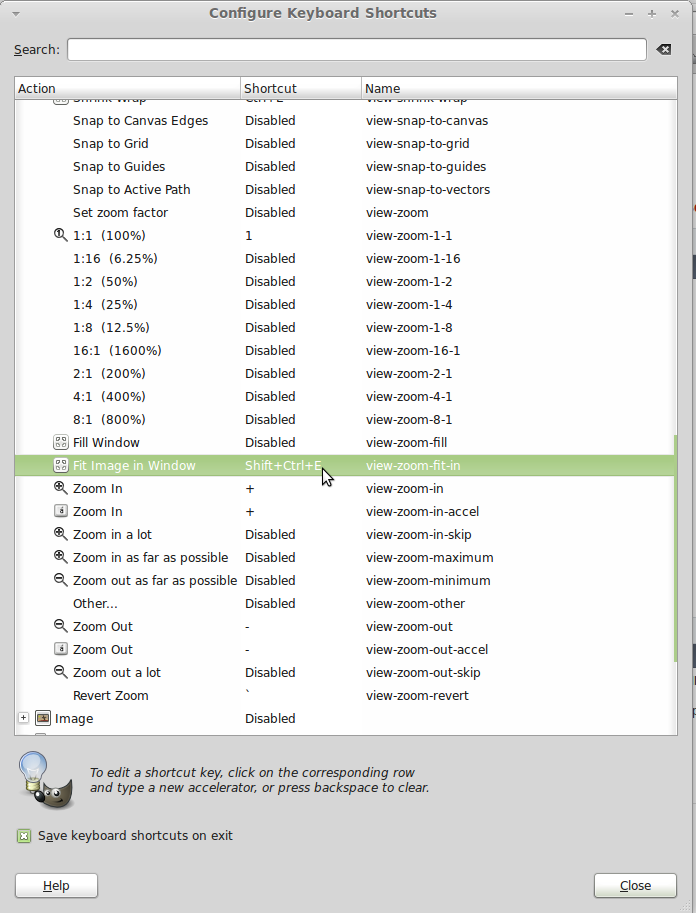Close the Configure Keyboard Shortcuts dialog
This screenshot has height=913, width=696.
(635, 886)
